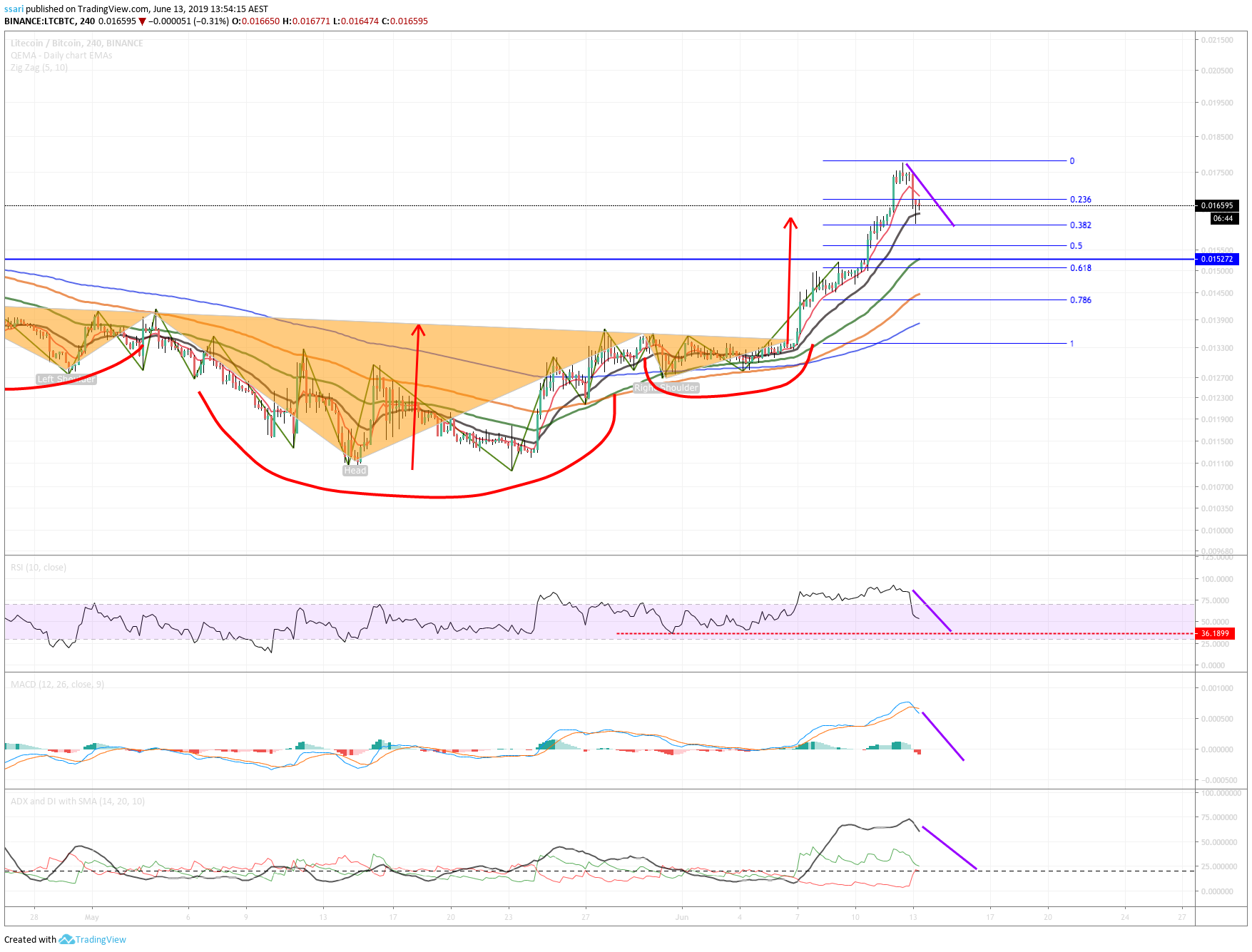Click the 28 date label on time axis
Viewport: 1252px width, 952px height.
tap(34, 917)
